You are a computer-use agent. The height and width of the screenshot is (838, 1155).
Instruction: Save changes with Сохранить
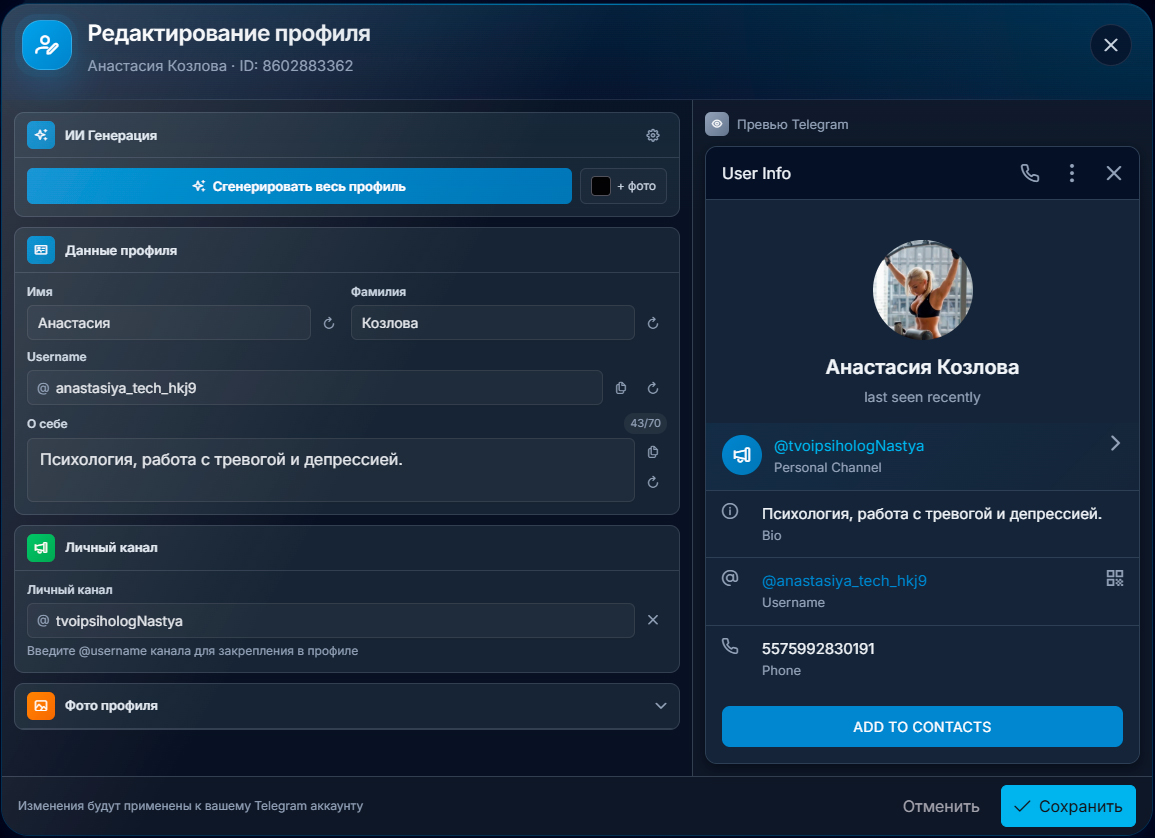pyautogui.click(x=1068, y=806)
